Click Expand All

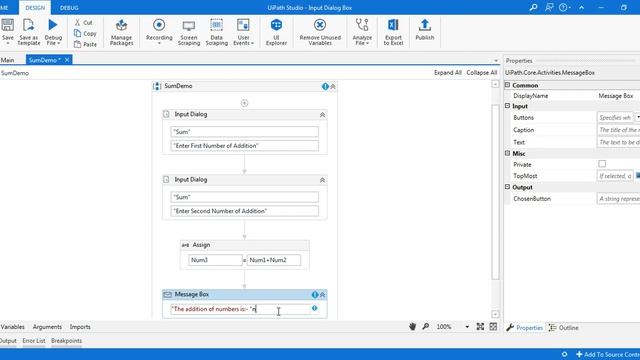click(447, 73)
